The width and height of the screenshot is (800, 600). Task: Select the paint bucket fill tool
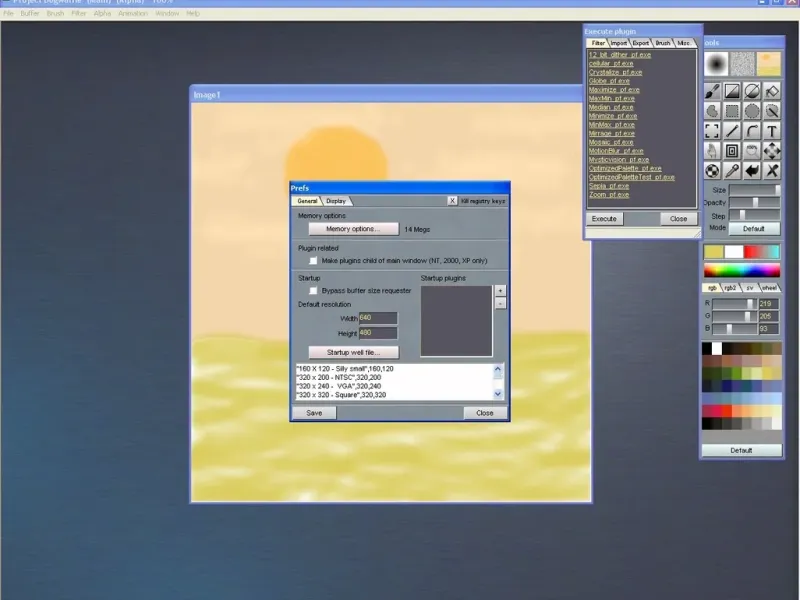(x=772, y=91)
